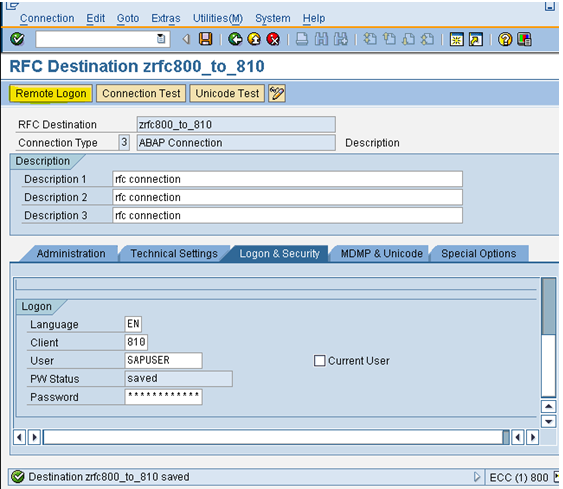Switch to the Technical Settings tab
The width and height of the screenshot is (563, 489).
174,253
